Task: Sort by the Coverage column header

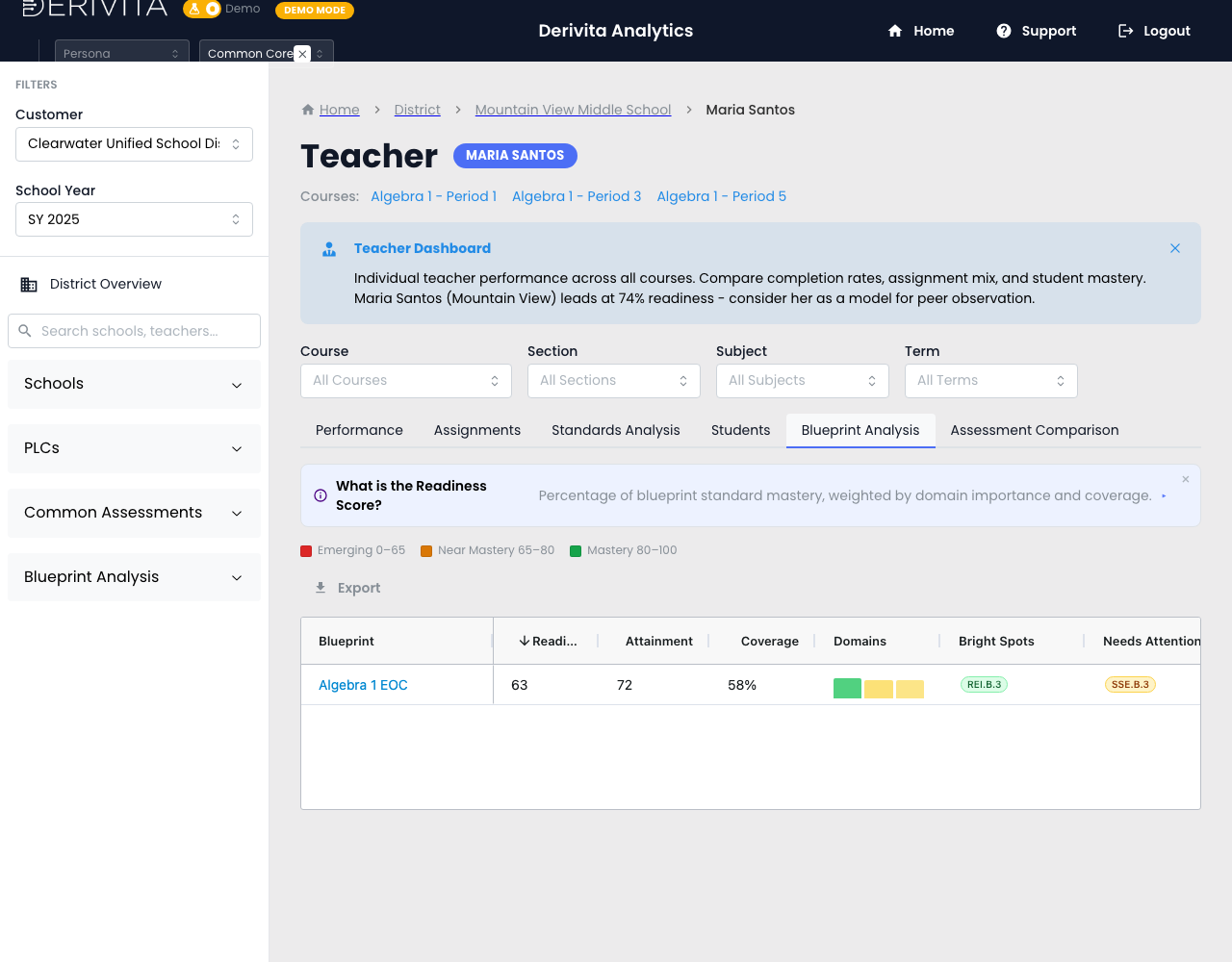Action: point(770,642)
